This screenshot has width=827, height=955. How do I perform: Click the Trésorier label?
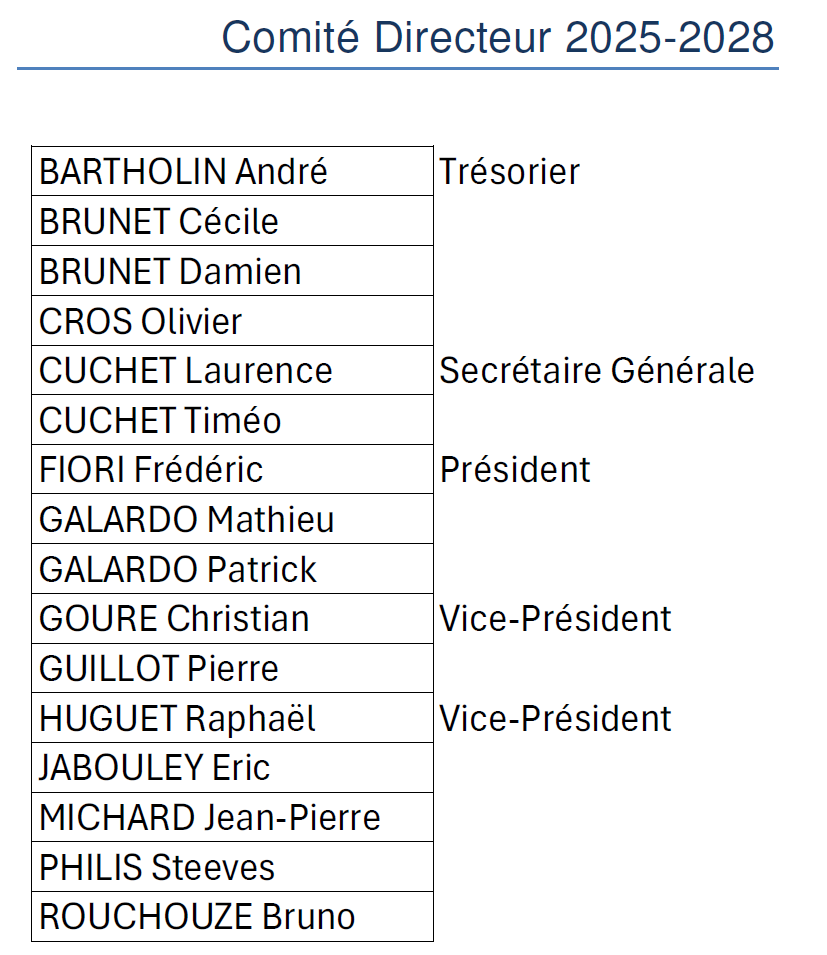click(x=509, y=171)
